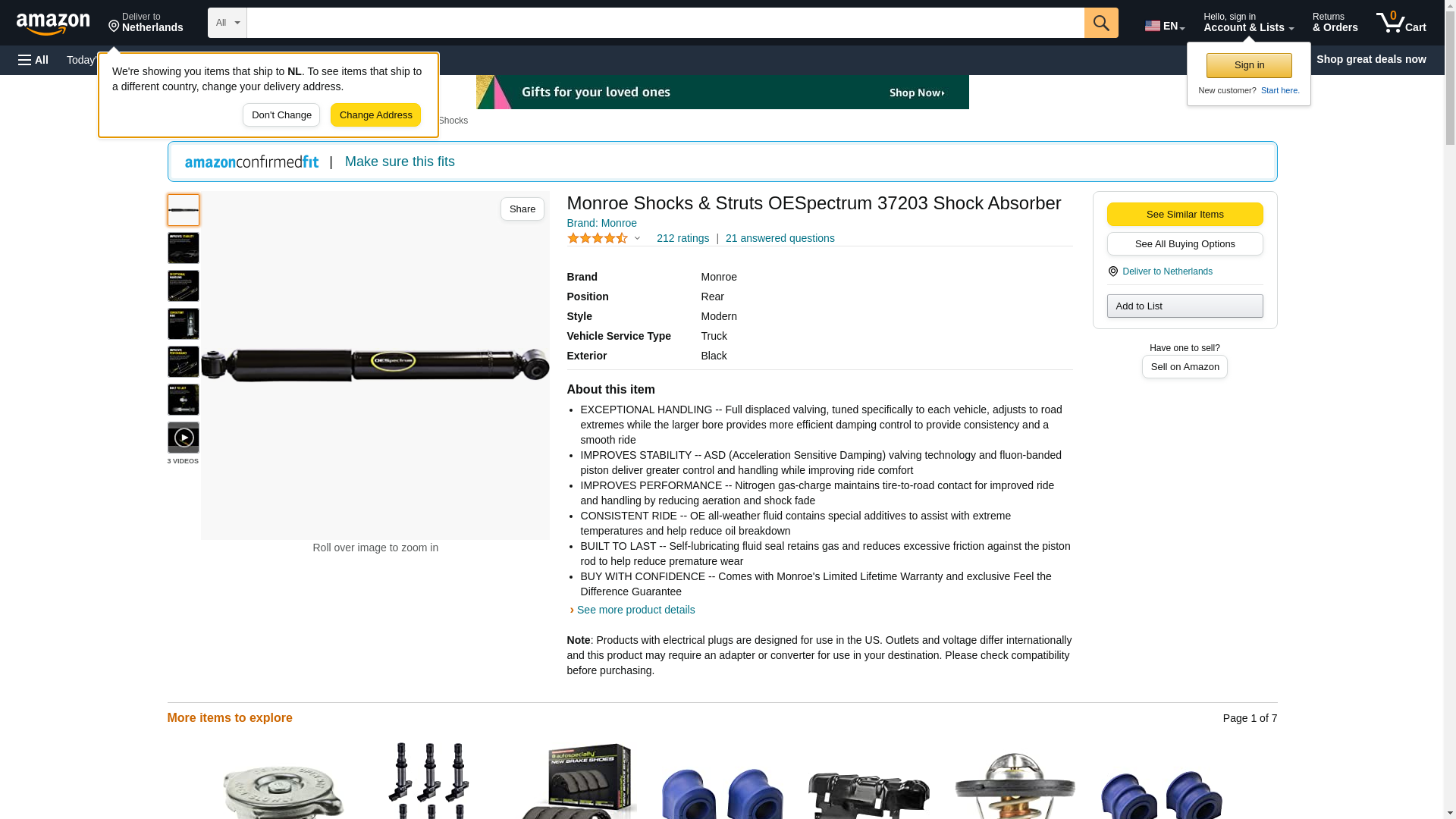Click inside the search input field
The height and width of the screenshot is (819, 1456).
click(665, 23)
